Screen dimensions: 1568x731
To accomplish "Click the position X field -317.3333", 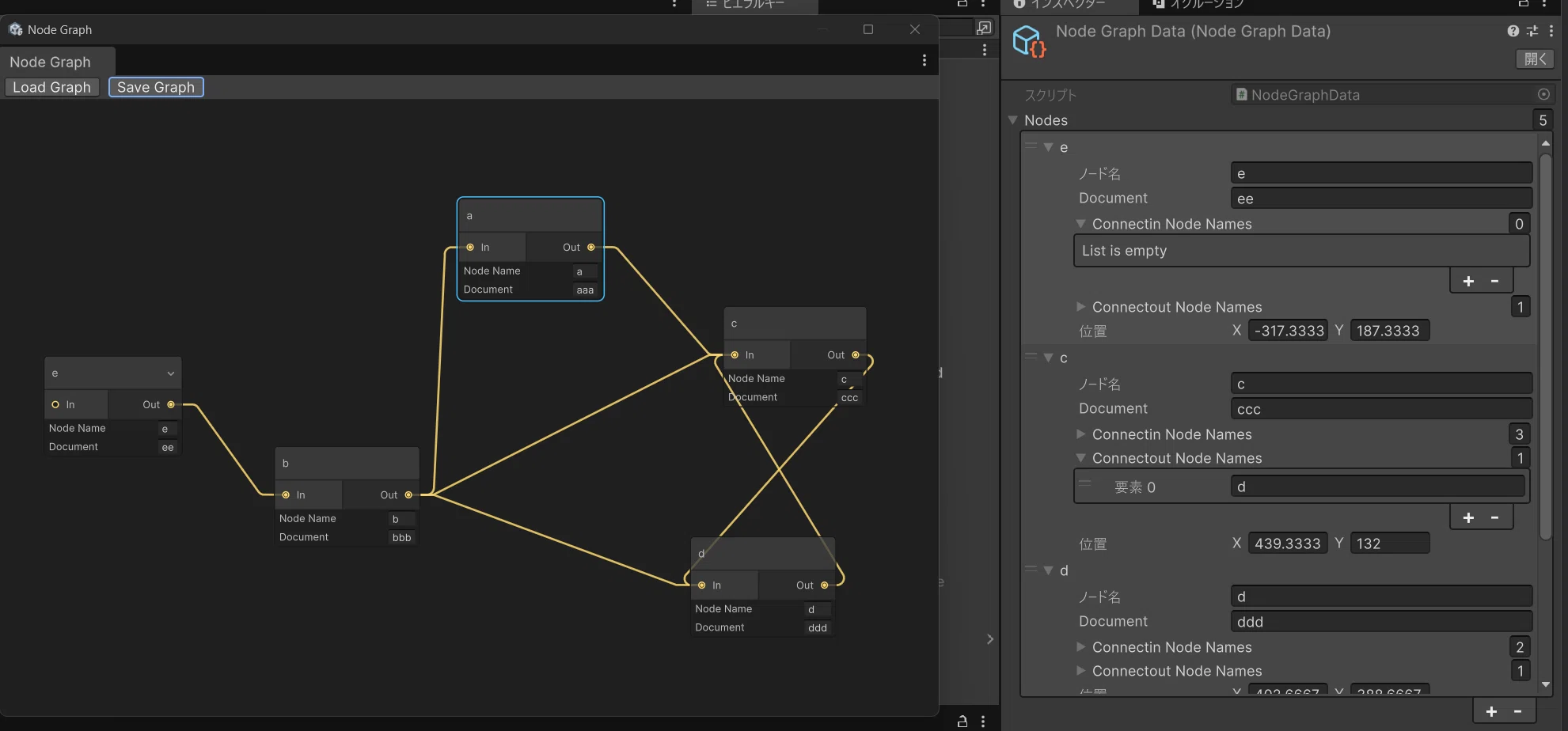I will pos(1288,331).
